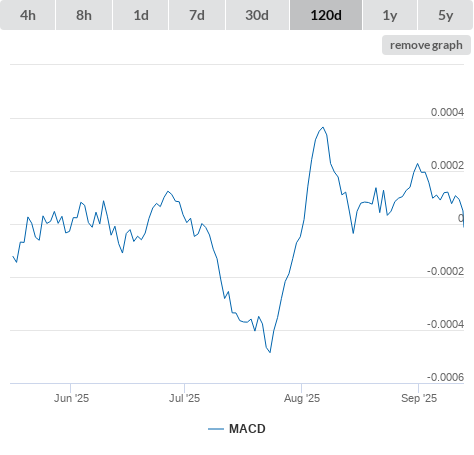Show the 1d chart range
Image resolution: width=474 pixels, height=455 pixels.
pyautogui.click(x=141, y=15)
